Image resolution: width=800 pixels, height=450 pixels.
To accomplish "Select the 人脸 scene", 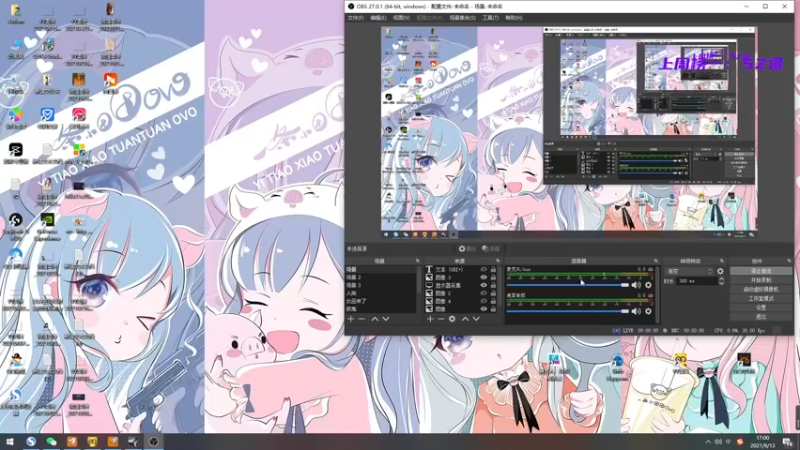I will point(381,293).
